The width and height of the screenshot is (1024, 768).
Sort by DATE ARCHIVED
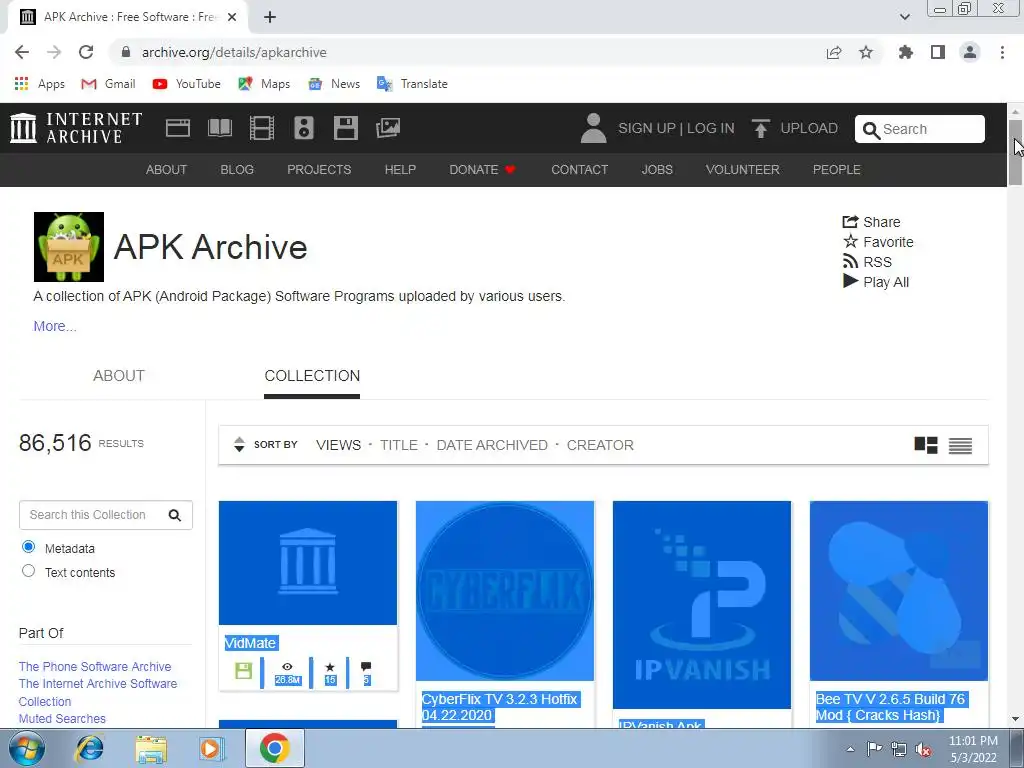(492, 445)
